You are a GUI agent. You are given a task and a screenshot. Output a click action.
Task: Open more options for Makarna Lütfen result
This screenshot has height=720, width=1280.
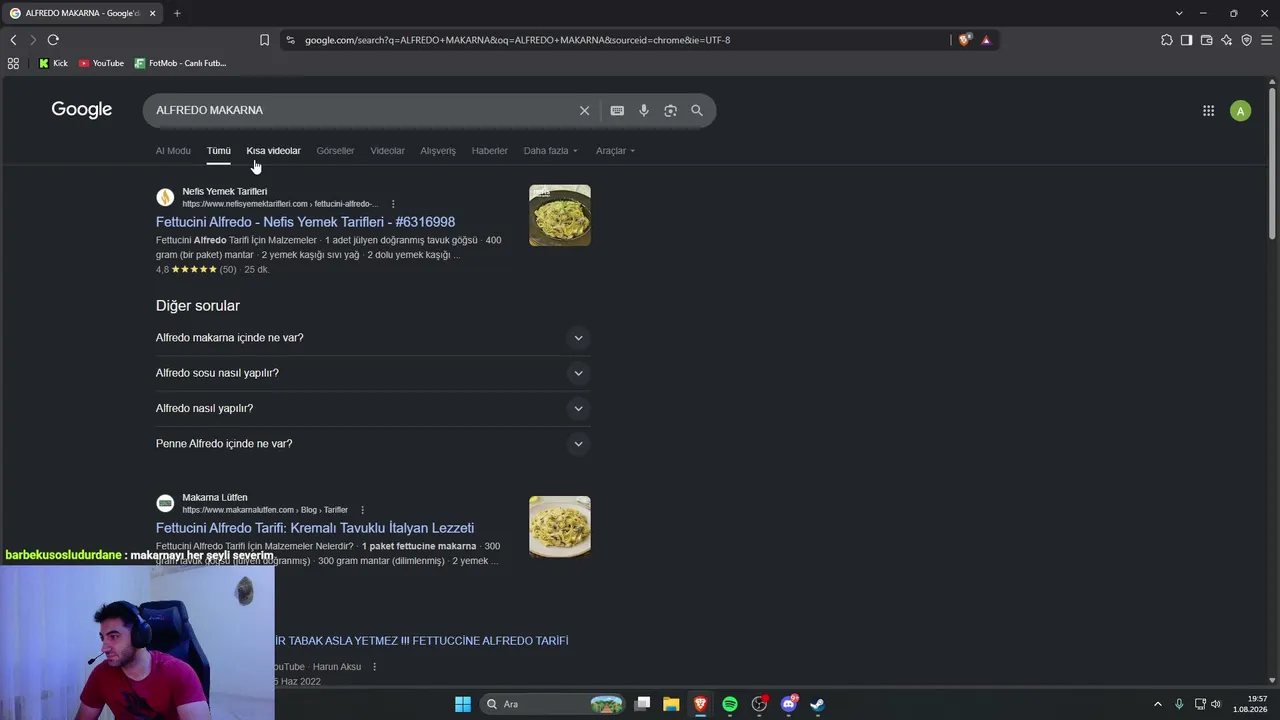coord(363,510)
